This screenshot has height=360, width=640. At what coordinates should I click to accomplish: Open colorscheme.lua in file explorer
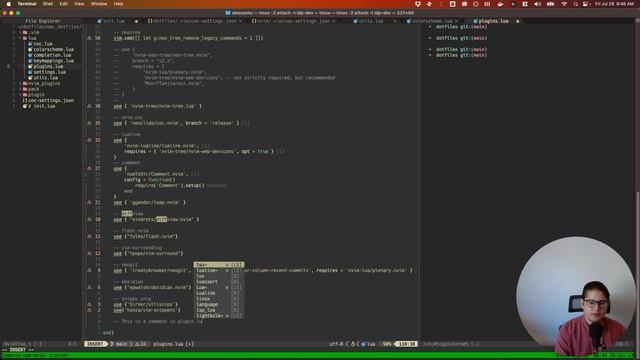(x=53, y=49)
